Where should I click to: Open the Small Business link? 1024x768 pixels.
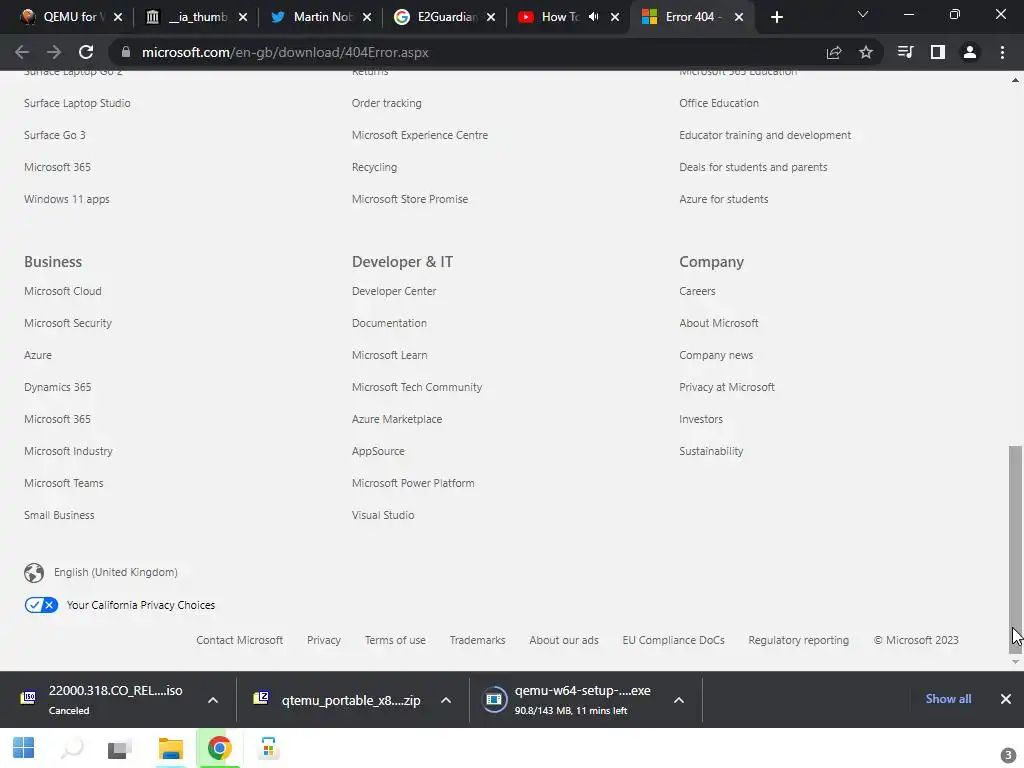tap(59, 515)
